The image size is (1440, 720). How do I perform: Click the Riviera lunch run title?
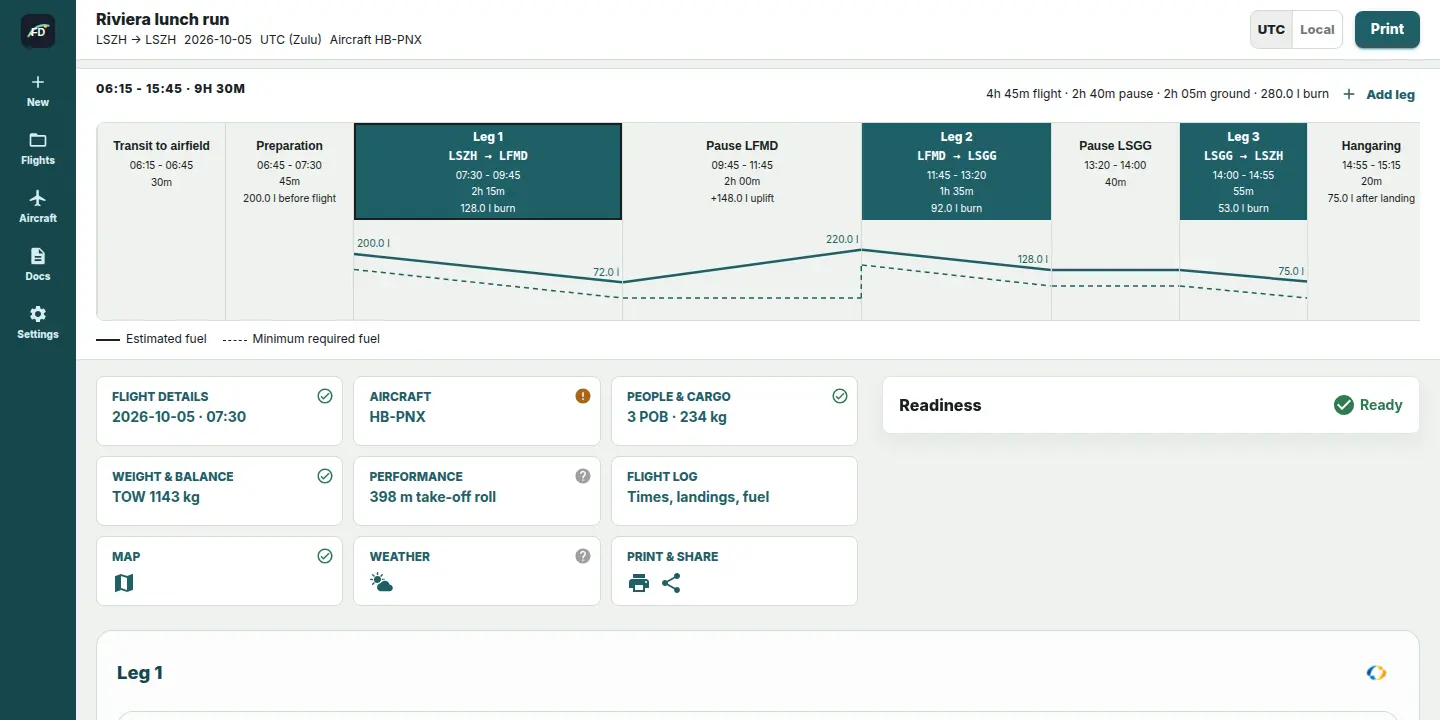[x=162, y=19]
